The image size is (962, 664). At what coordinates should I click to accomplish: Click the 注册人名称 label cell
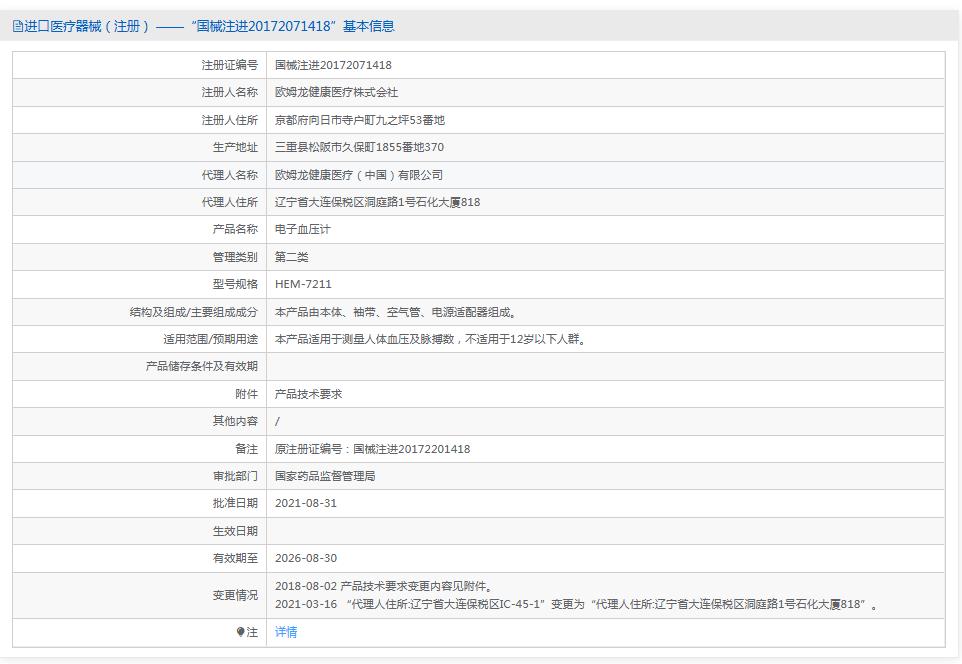[x=225, y=92]
